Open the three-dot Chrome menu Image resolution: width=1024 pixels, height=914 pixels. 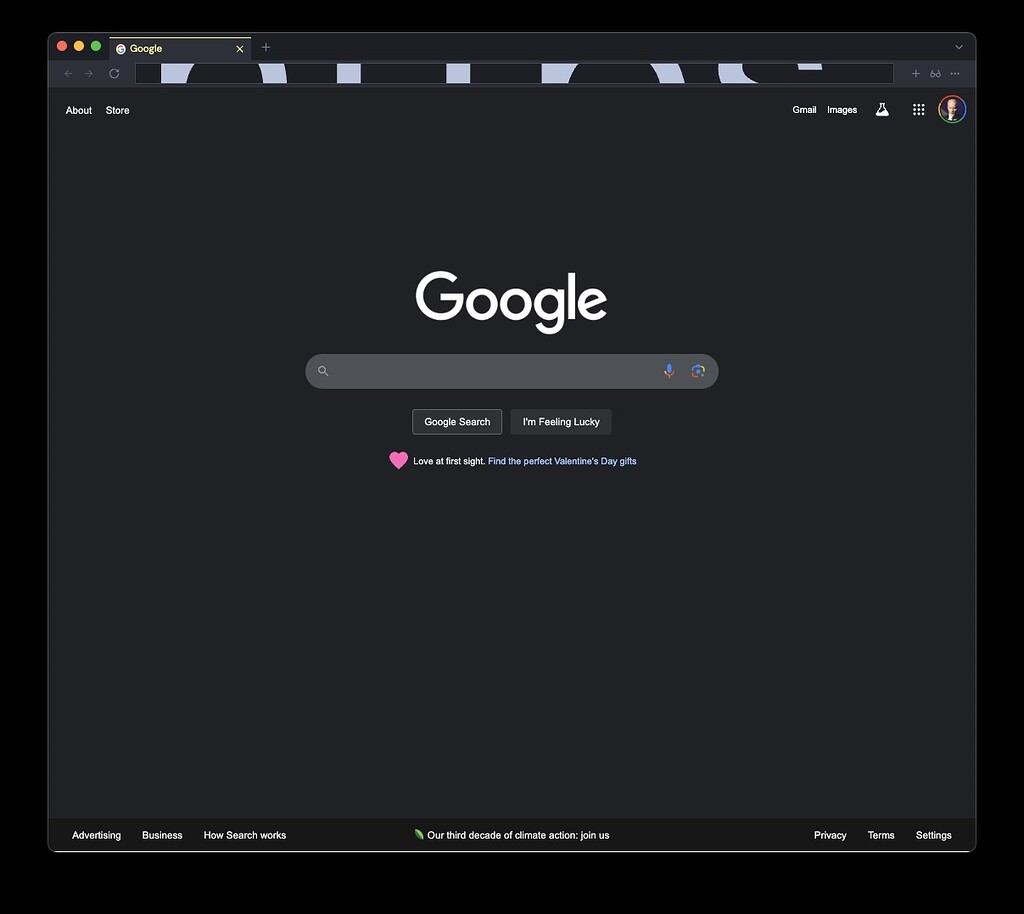coord(955,73)
